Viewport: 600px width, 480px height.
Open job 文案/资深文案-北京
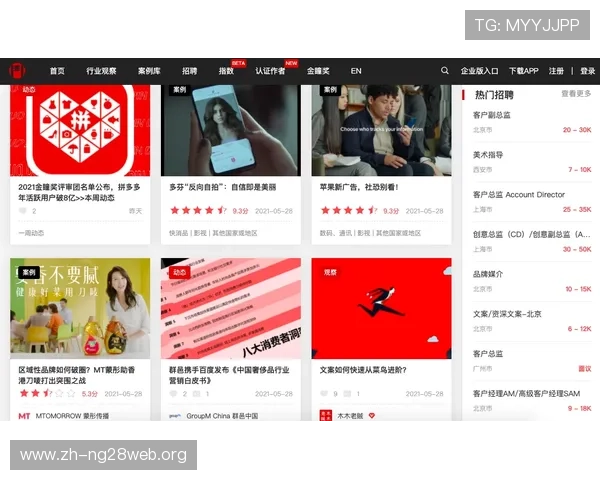point(532,321)
